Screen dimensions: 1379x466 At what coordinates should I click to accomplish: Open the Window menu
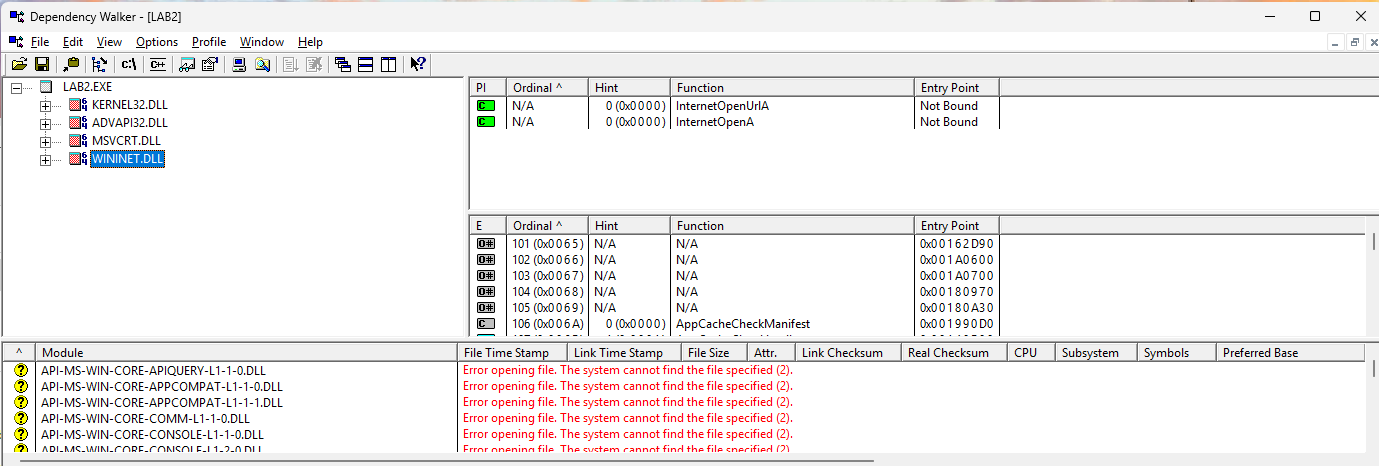(262, 42)
